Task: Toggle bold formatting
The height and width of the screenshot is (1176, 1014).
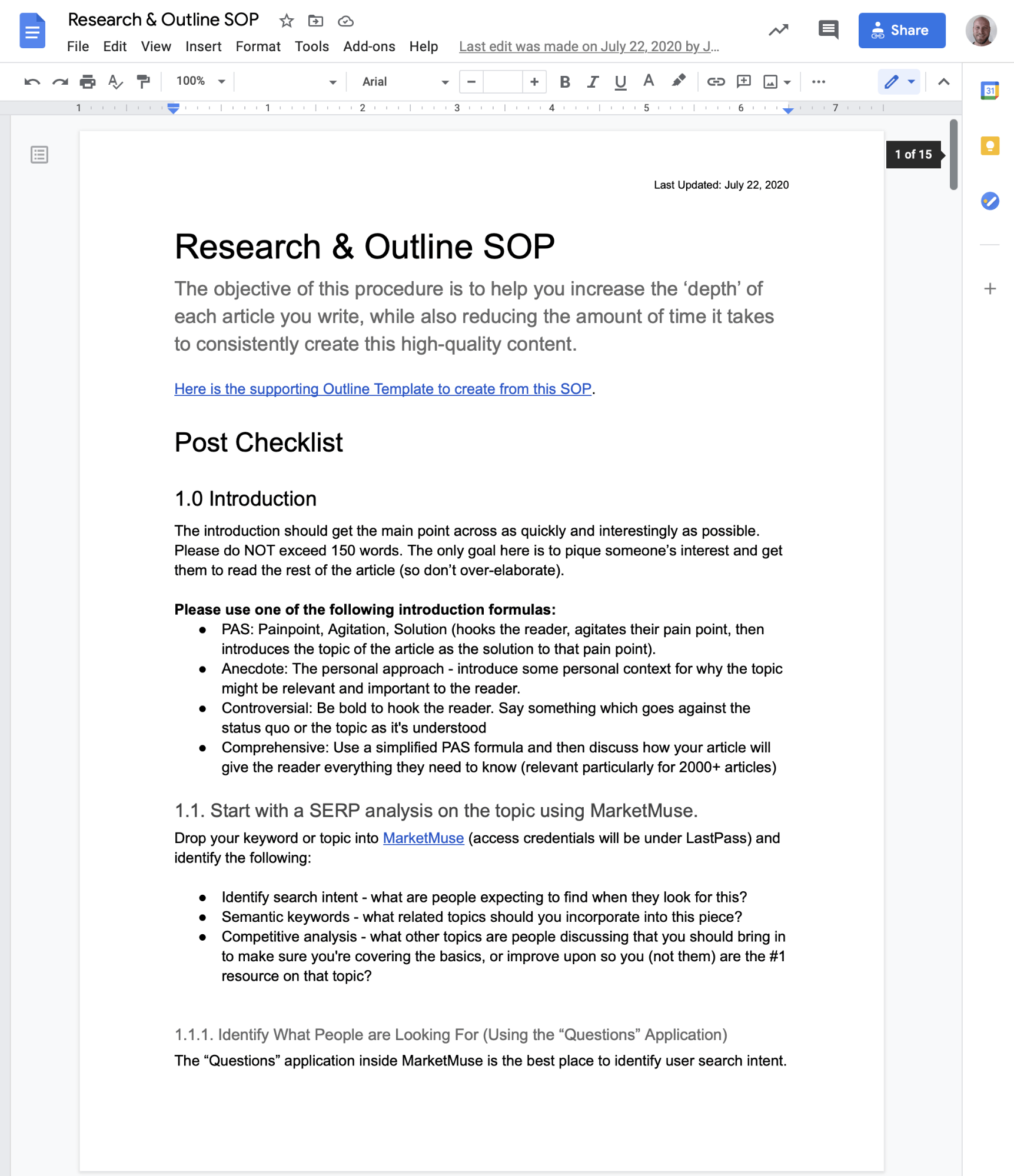Action: [x=564, y=82]
